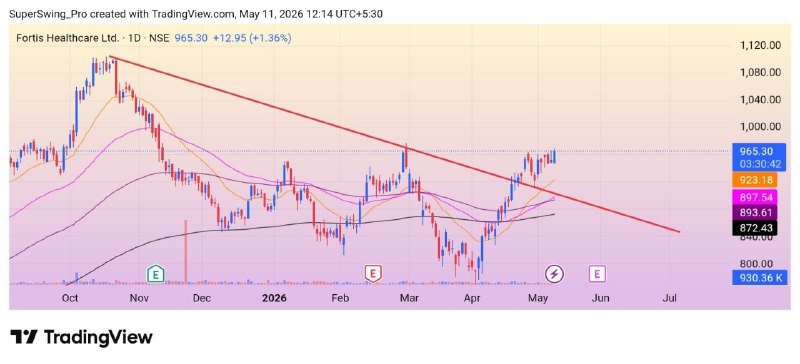Image resolution: width=800 pixels, height=364 pixels.
Task: Click the blue 930.36 K volume label
Action: pyautogui.click(x=759, y=278)
